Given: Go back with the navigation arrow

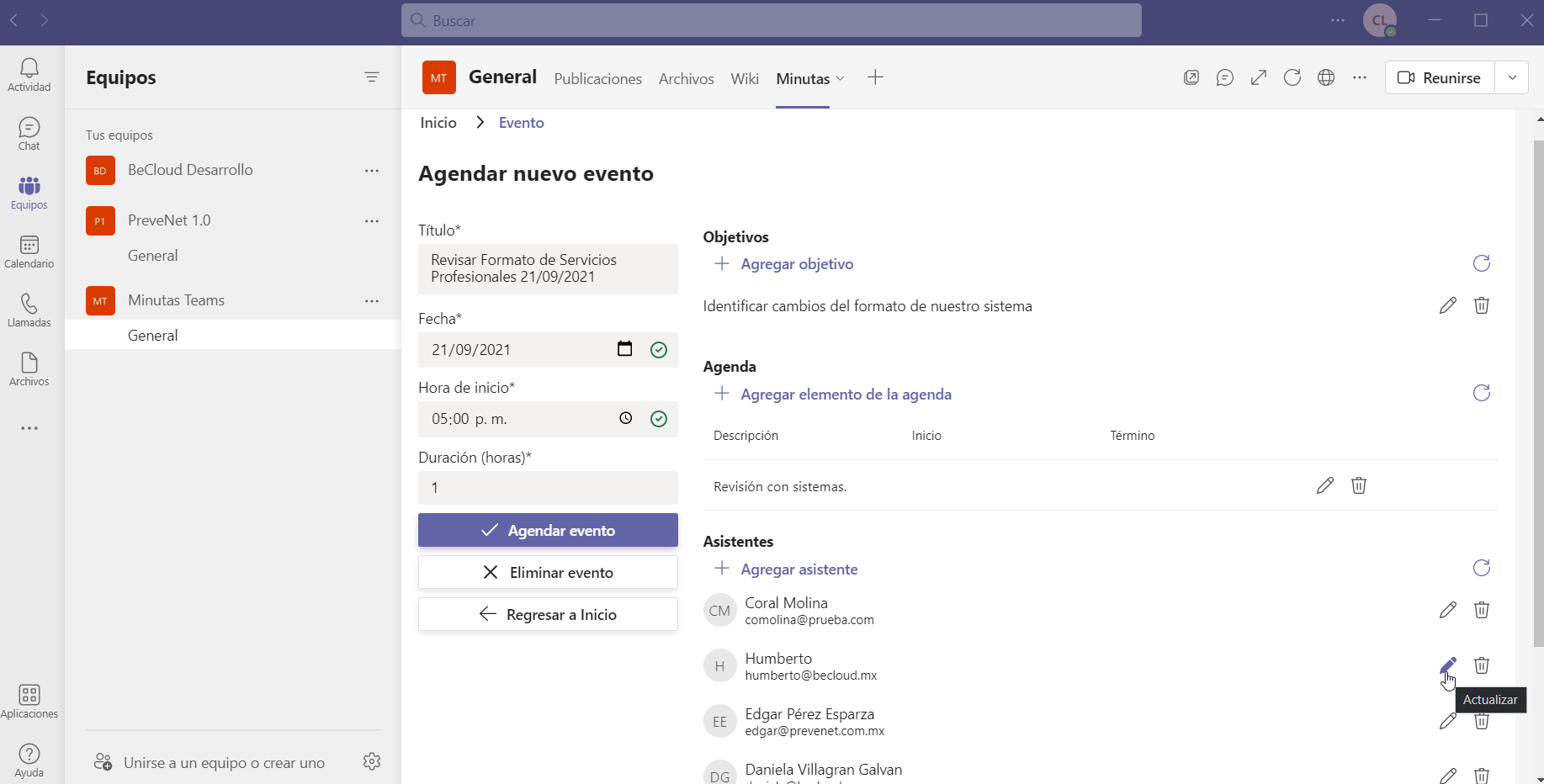Looking at the screenshot, I should (x=14, y=20).
